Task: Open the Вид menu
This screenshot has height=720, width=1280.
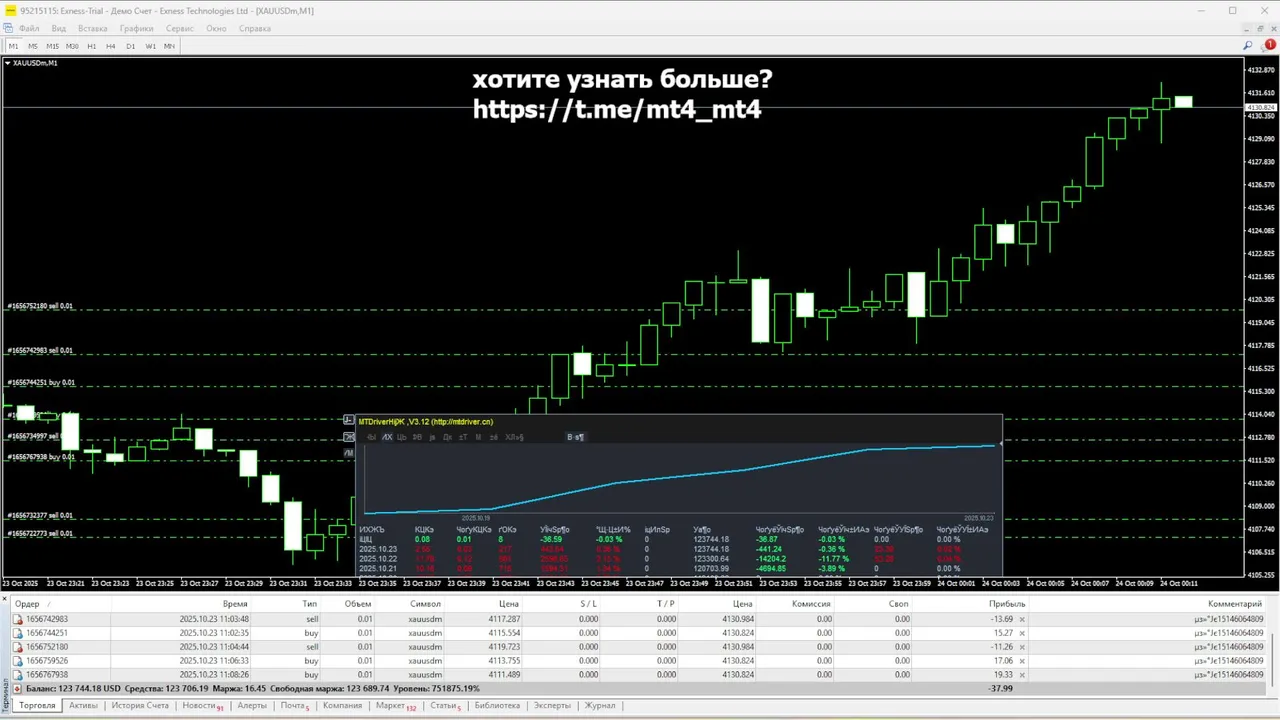Action: tap(59, 28)
